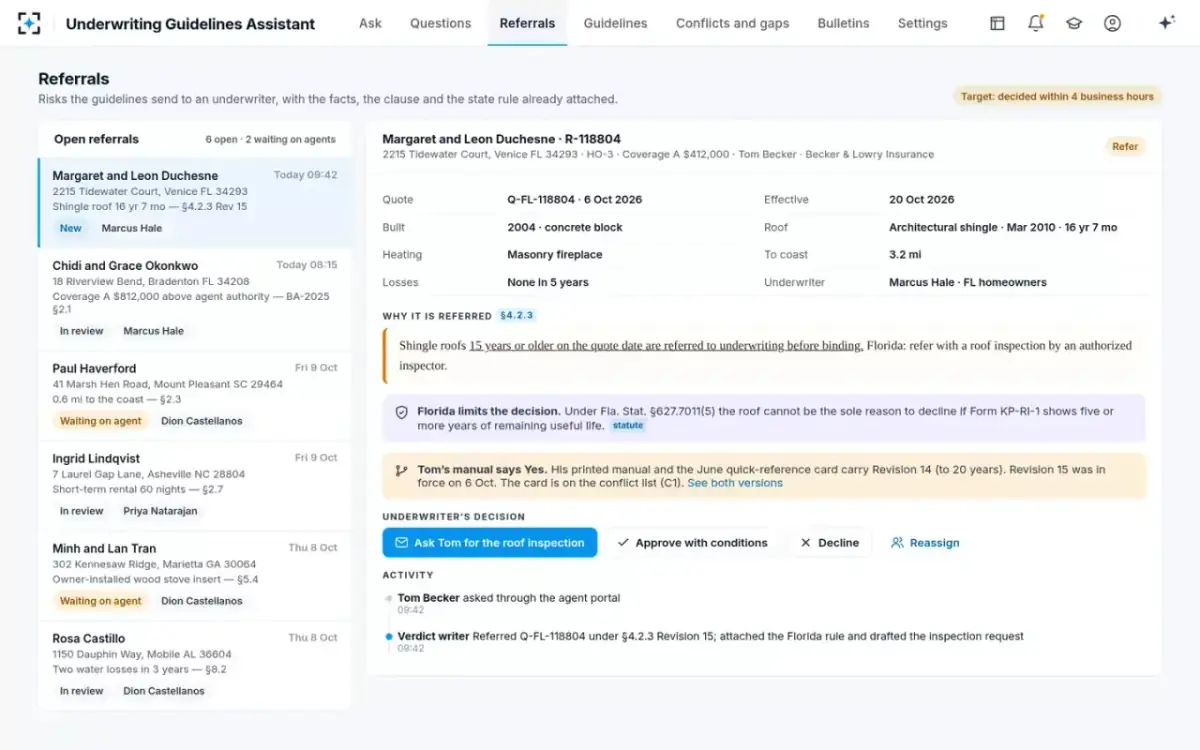Viewport: 1200px width, 750px height.
Task: Click the X icon on Decline
Action: [x=806, y=543]
